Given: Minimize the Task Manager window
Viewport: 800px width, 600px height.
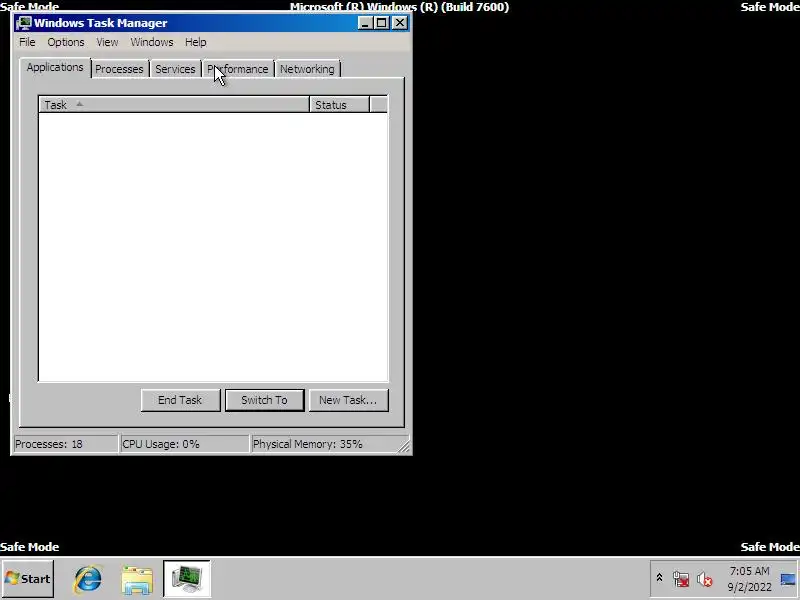Looking at the screenshot, I should 364,23.
